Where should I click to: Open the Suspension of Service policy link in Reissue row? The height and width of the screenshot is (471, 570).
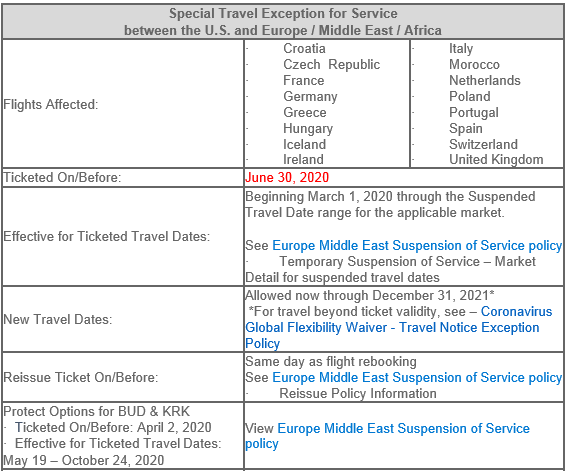tap(417, 378)
